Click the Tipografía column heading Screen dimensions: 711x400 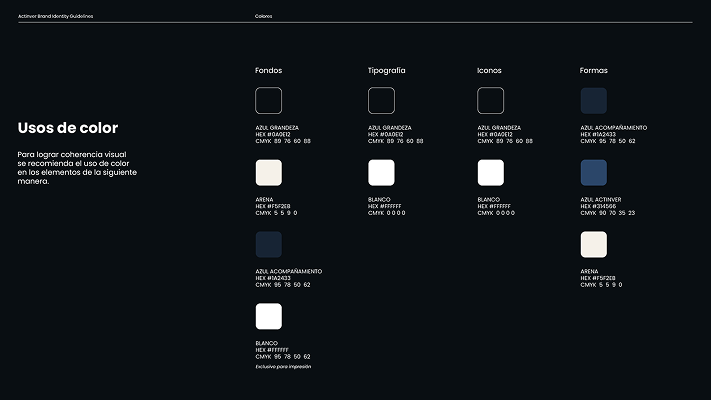(386, 71)
